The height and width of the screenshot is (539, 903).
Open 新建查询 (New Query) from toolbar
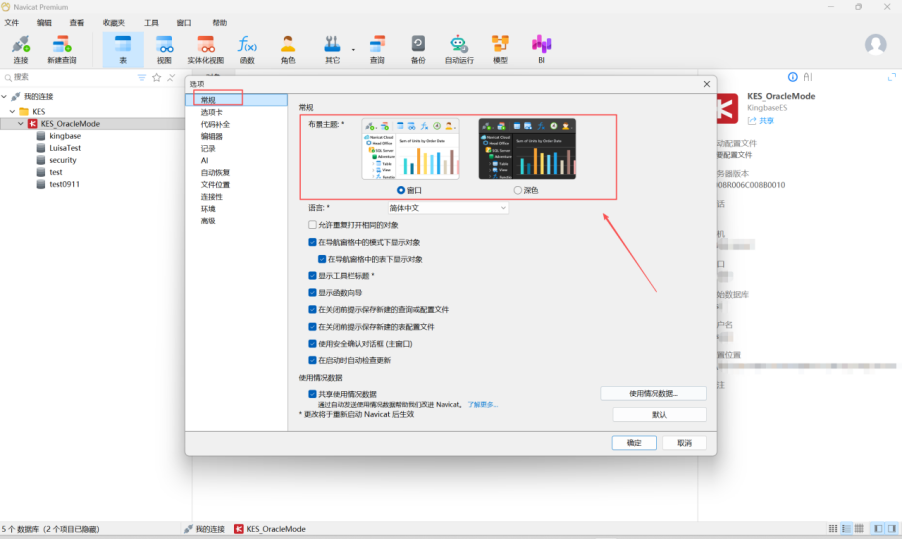(62, 46)
